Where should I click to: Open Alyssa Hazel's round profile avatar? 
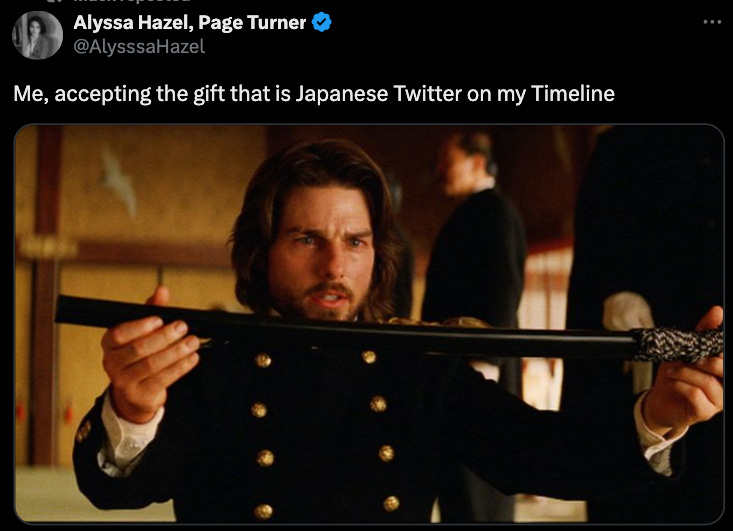(37, 35)
